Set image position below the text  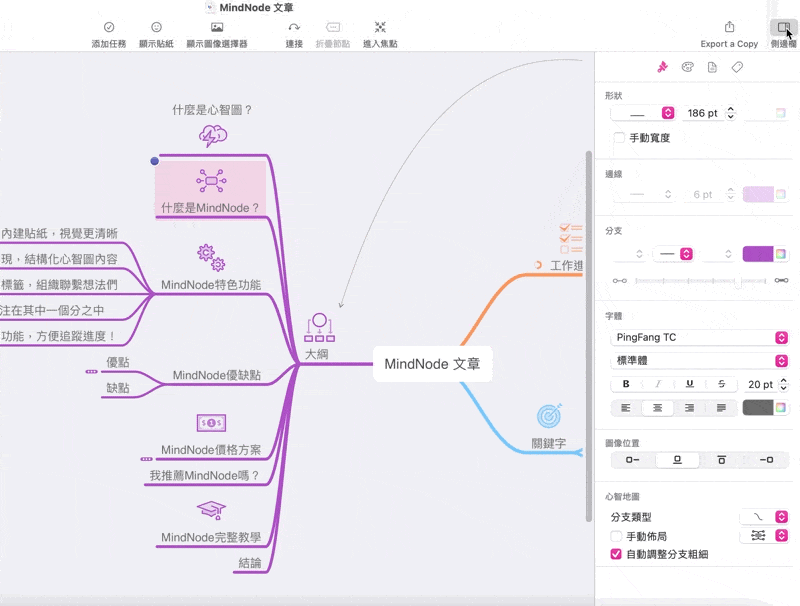[721, 460]
